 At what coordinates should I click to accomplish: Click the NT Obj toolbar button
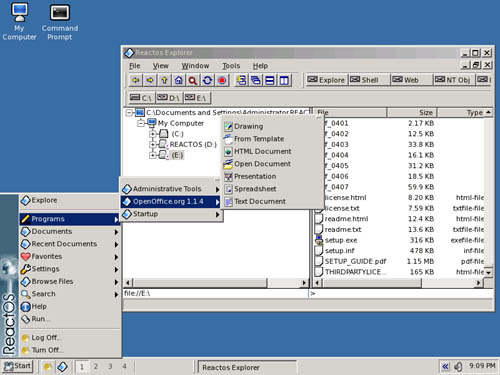click(x=453, y=80)
